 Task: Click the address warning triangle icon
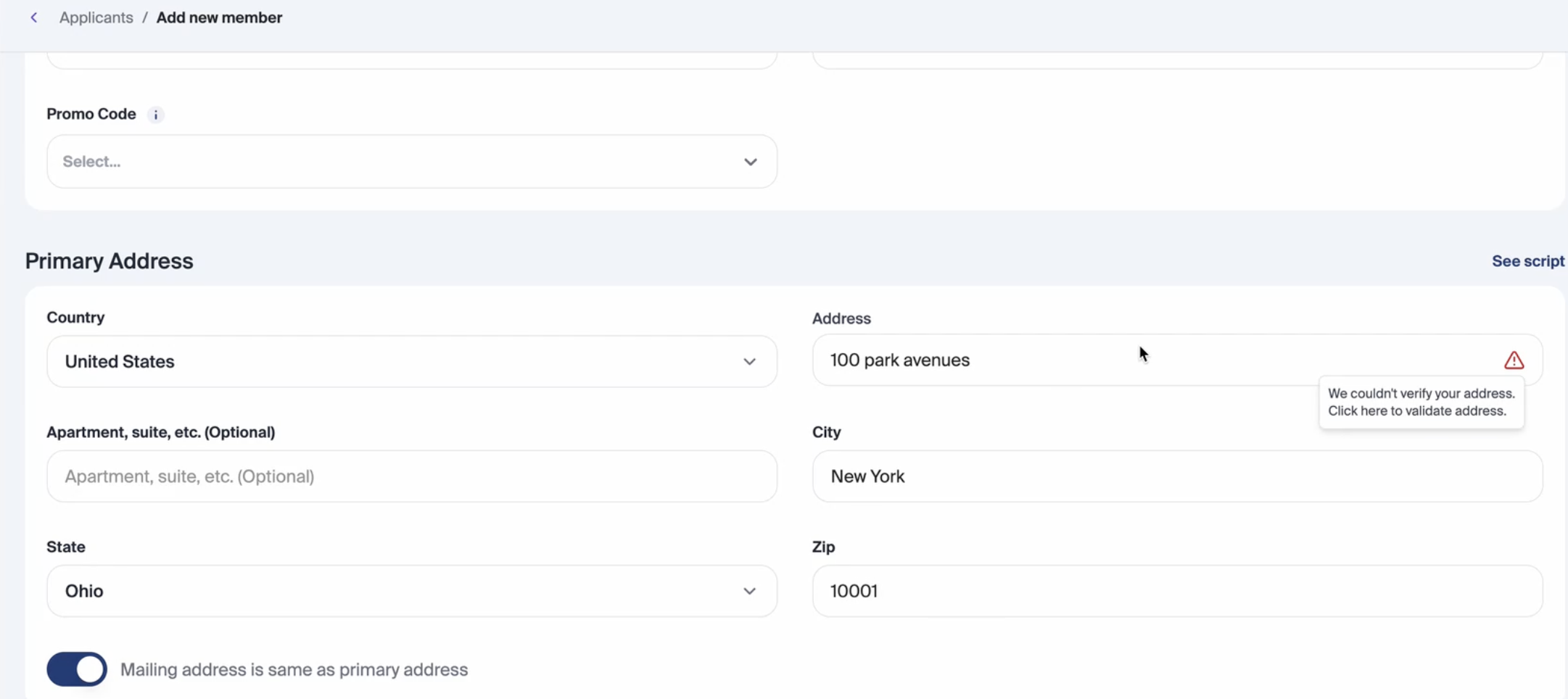point(1514,360)
